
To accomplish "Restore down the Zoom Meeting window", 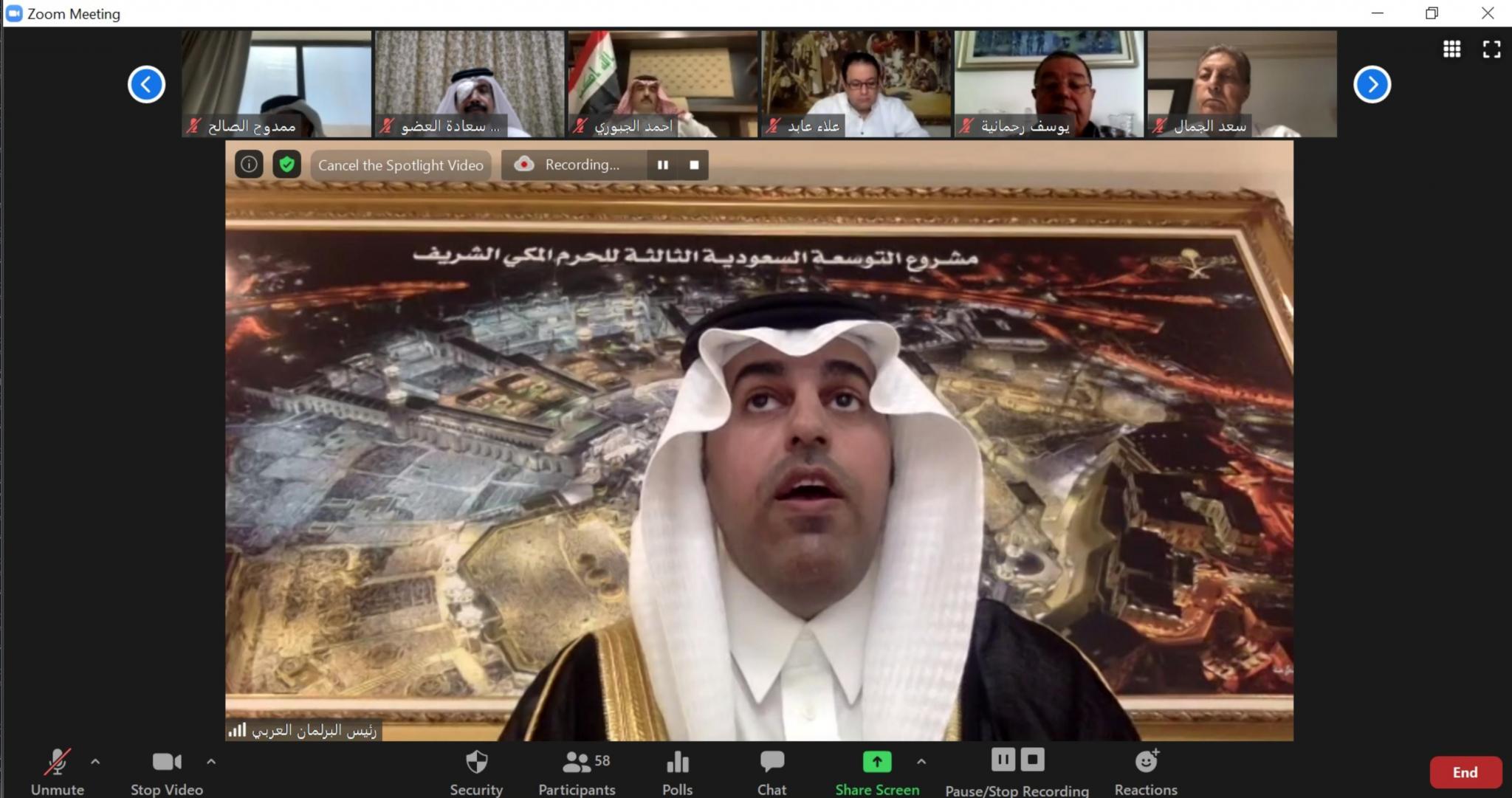I will pyautogui.click(x=1432, y=13).
